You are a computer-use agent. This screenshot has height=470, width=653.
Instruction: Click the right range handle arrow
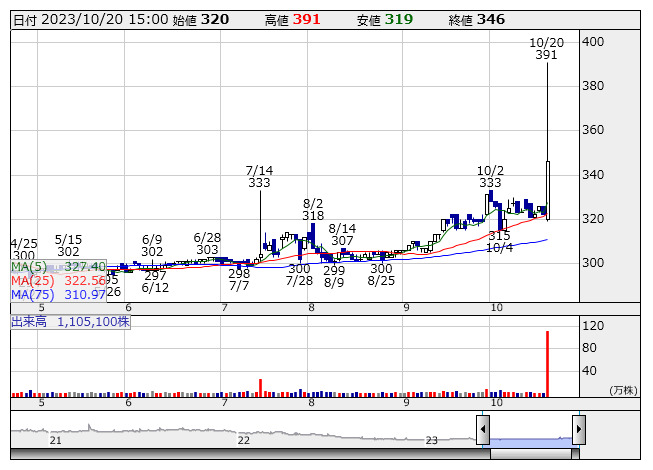tap(579, 429)
